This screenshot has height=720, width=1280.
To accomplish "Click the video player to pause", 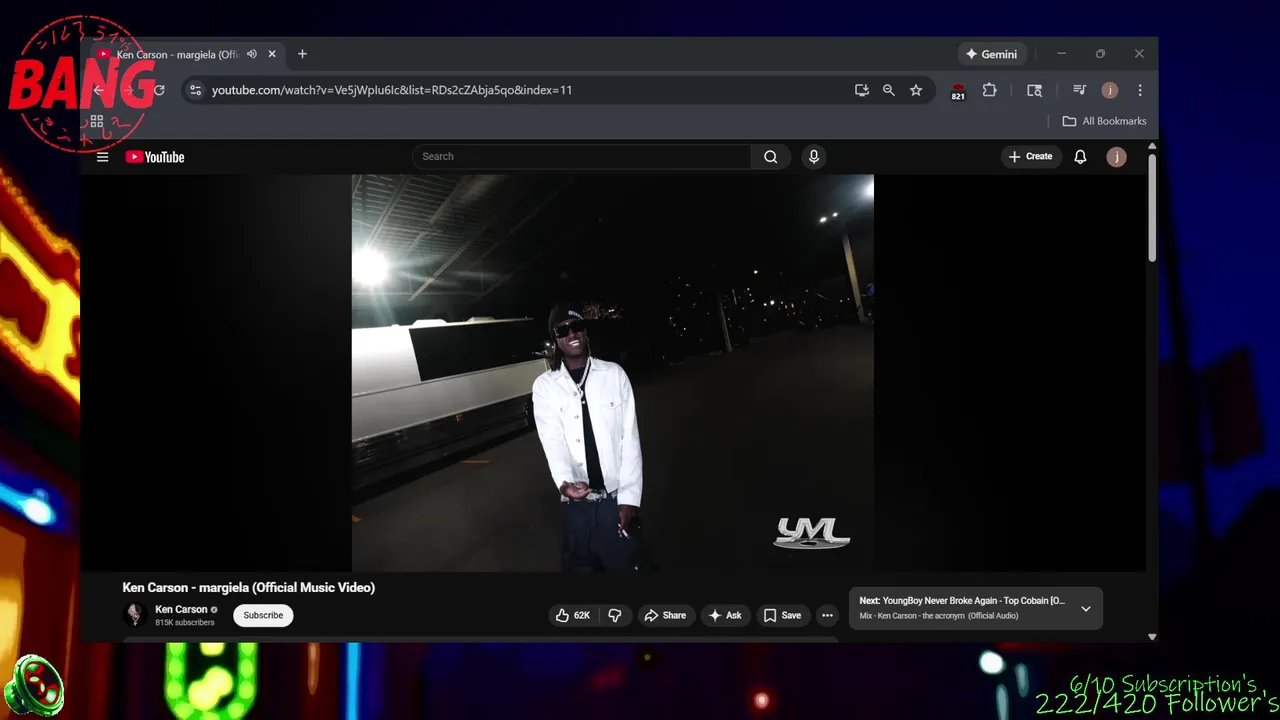I will (x=612, y=373).
